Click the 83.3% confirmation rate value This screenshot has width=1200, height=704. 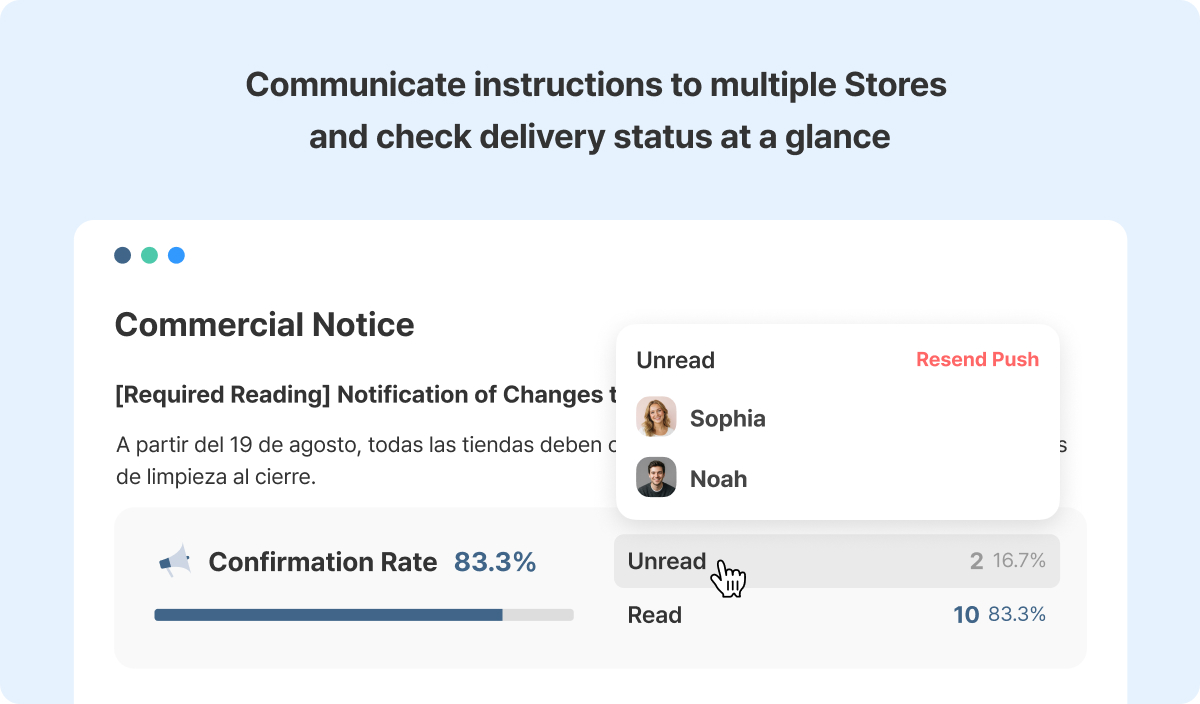coord(495,562)
